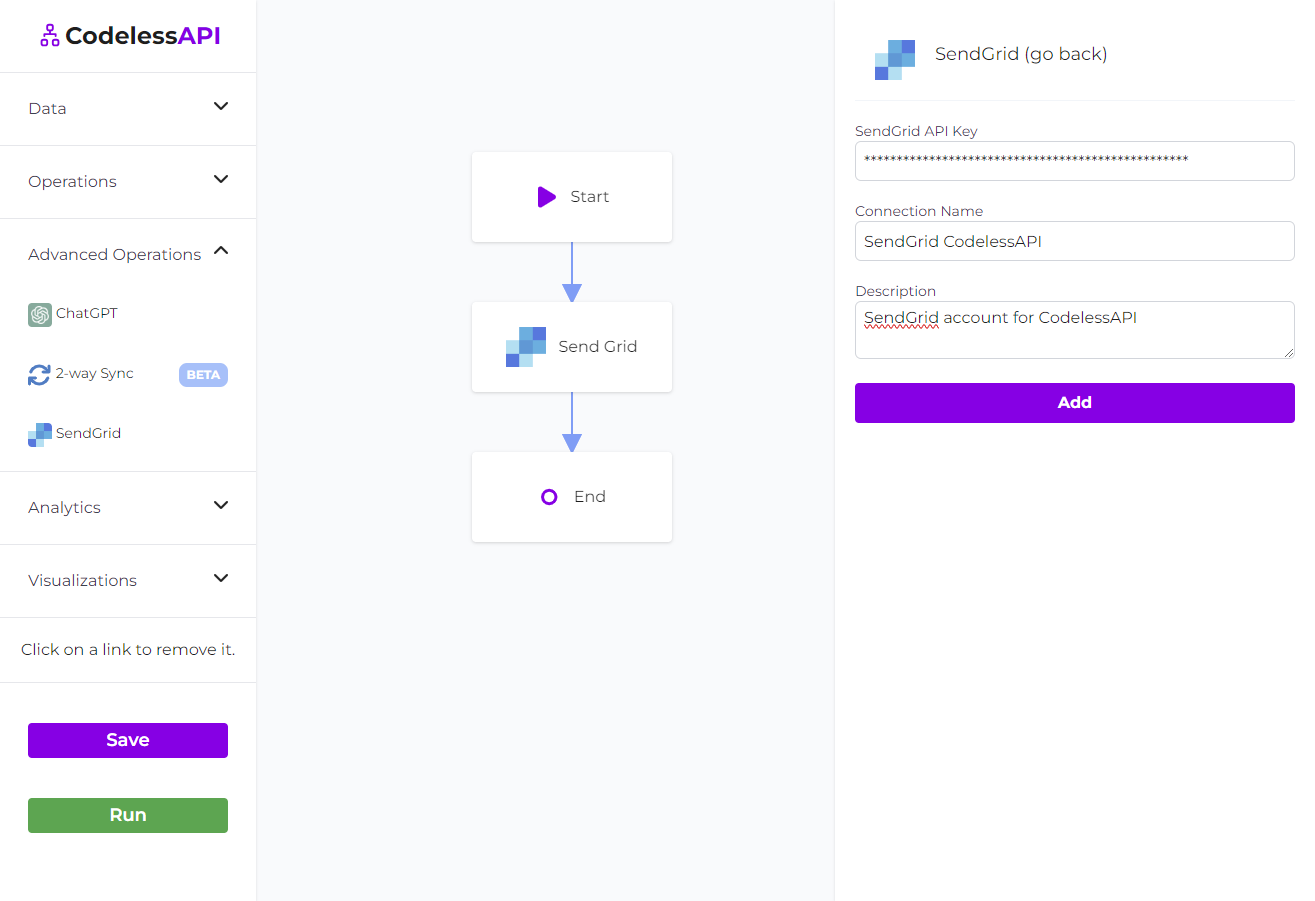
Task: Run the workflow
Action: pyautogui.click(x=128, y=815)
